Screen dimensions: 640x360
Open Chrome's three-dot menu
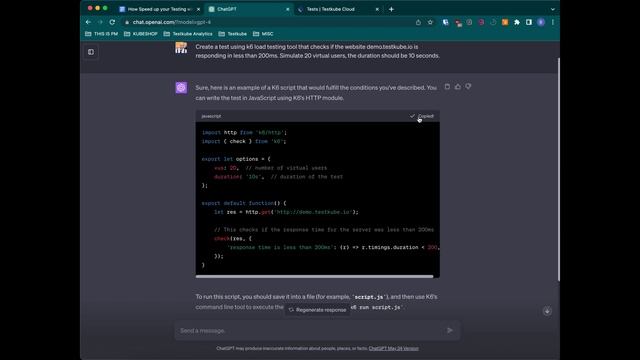(x=553, y=22)
